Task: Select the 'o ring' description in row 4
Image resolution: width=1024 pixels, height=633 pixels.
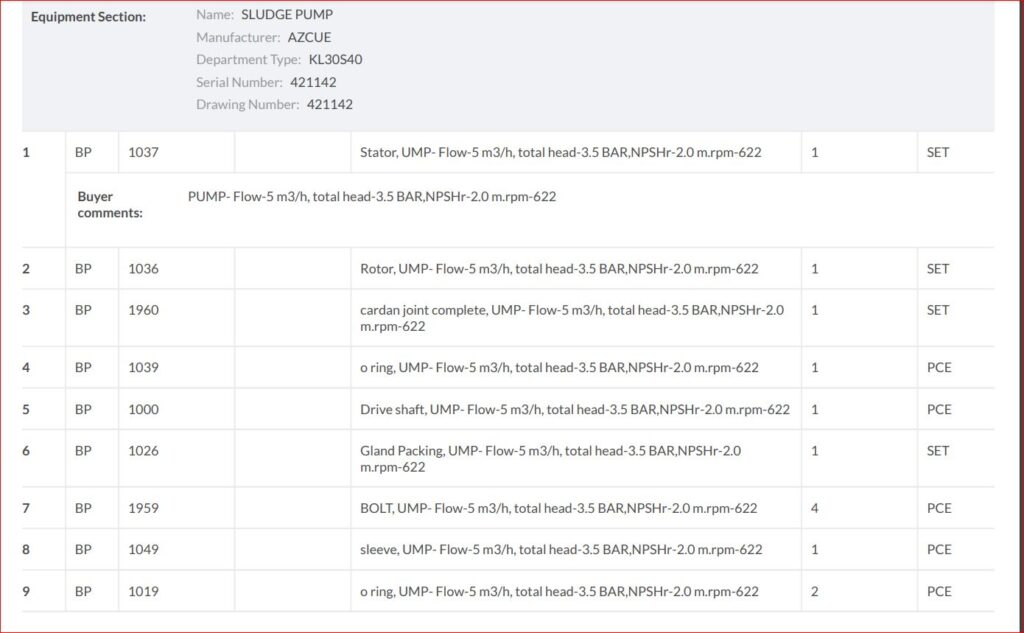Action: 559,367
